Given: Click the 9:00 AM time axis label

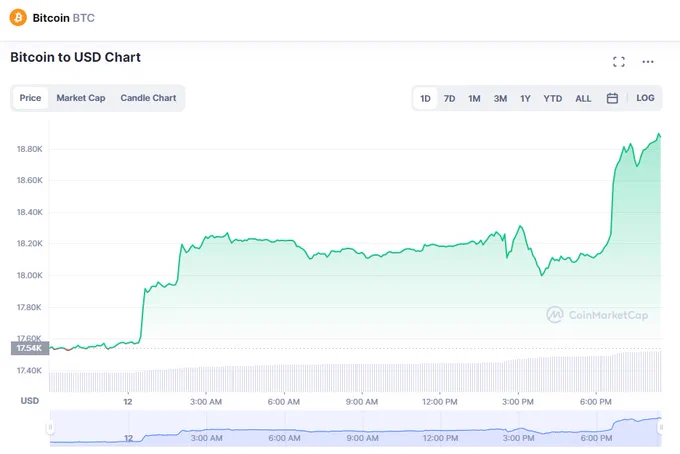Looking at the screenshot, I should [362, 402].
